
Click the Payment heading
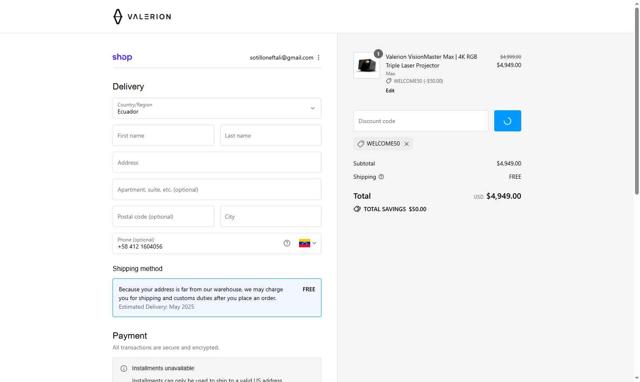130,335
